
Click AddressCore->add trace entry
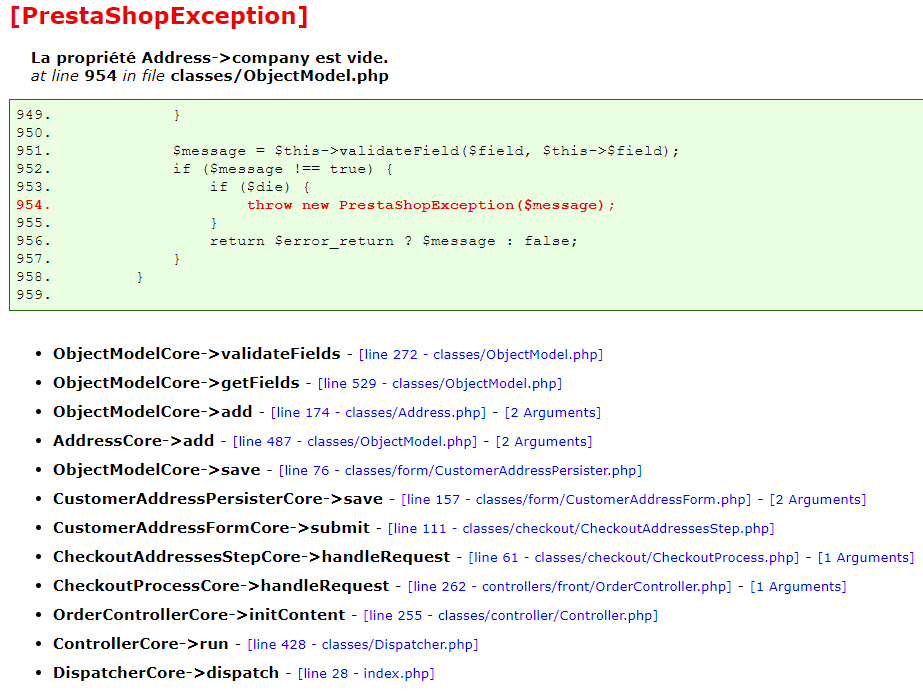tap(134, 440)
